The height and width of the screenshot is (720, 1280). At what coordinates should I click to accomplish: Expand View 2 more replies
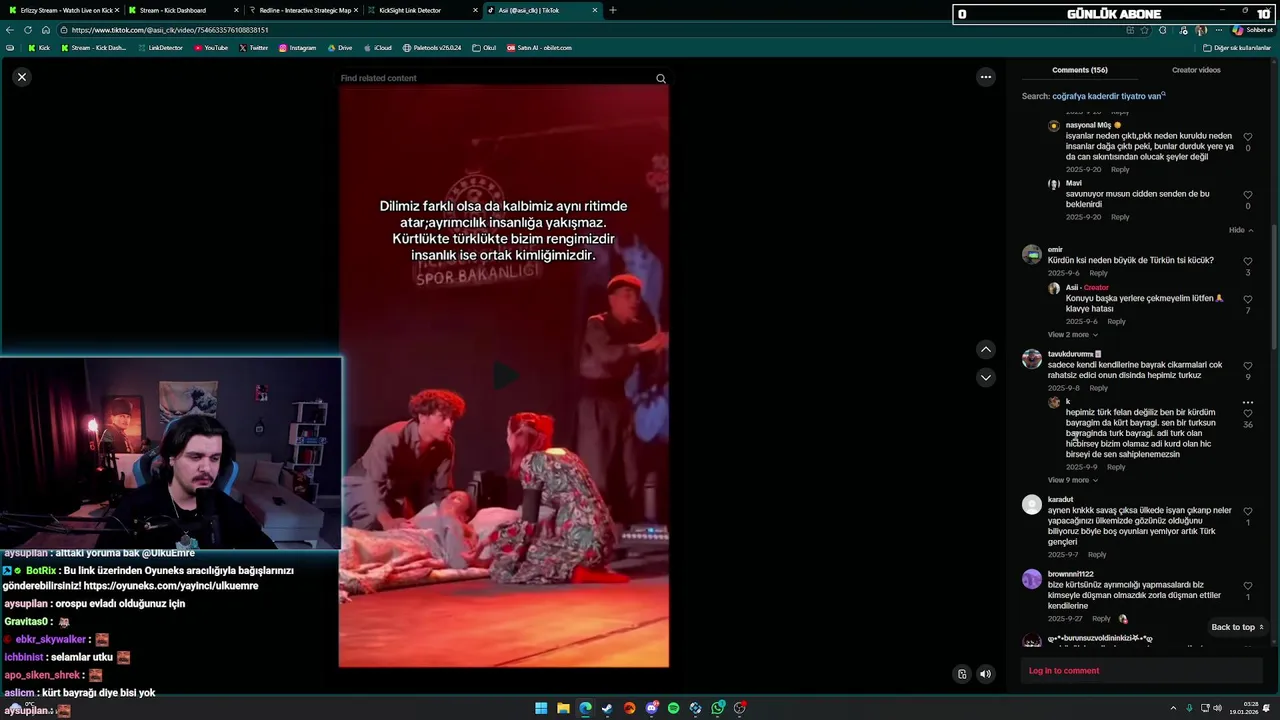point(1072,334)
